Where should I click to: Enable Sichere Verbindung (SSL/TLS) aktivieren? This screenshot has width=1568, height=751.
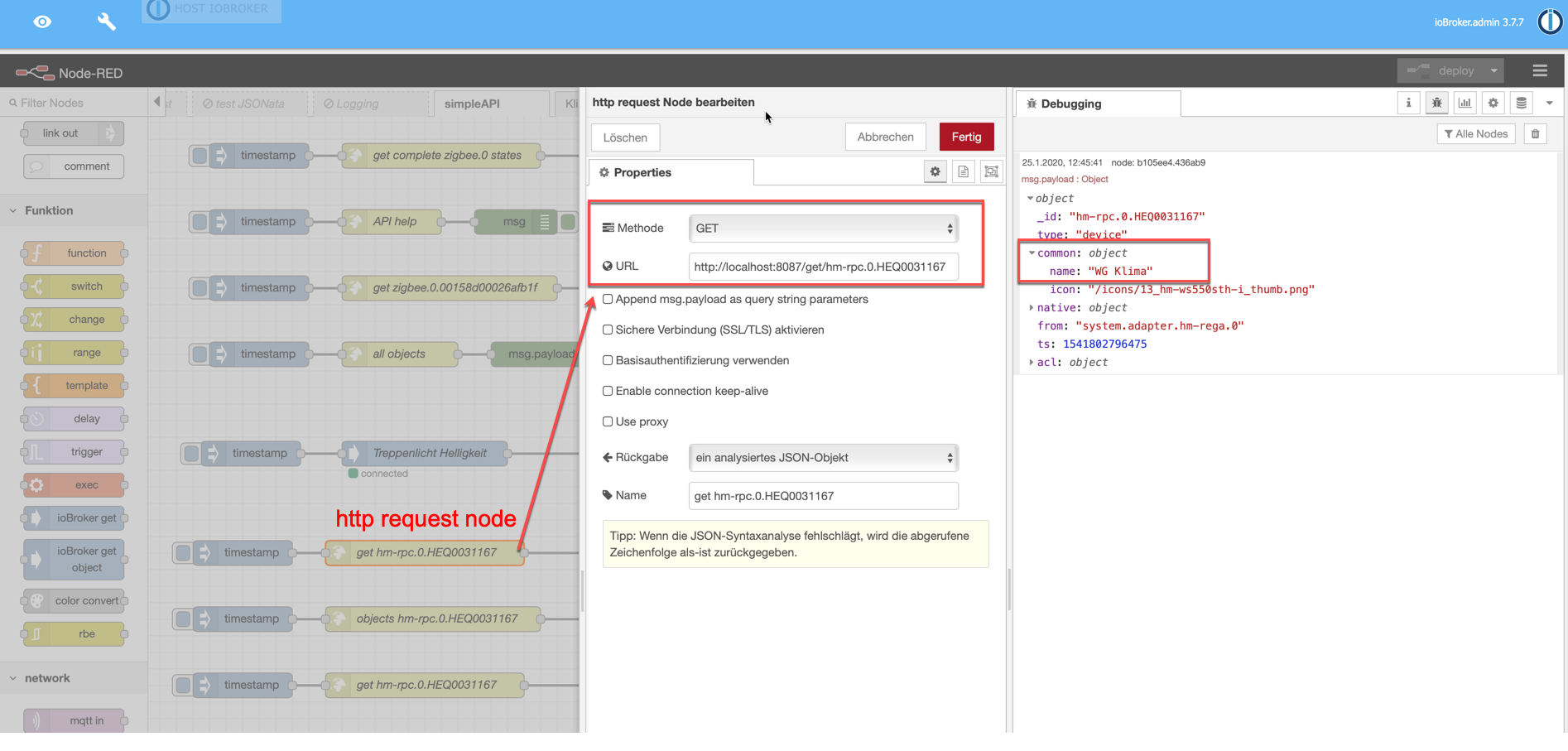(608, 330)
